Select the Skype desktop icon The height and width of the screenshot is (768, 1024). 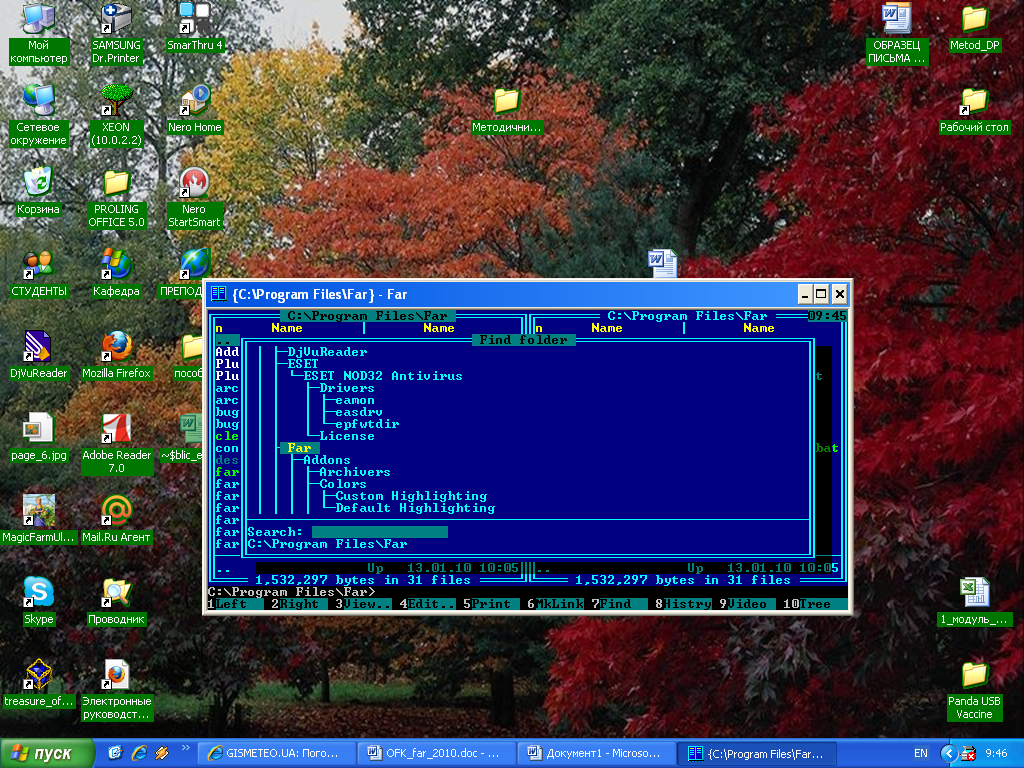pos(39,603)
